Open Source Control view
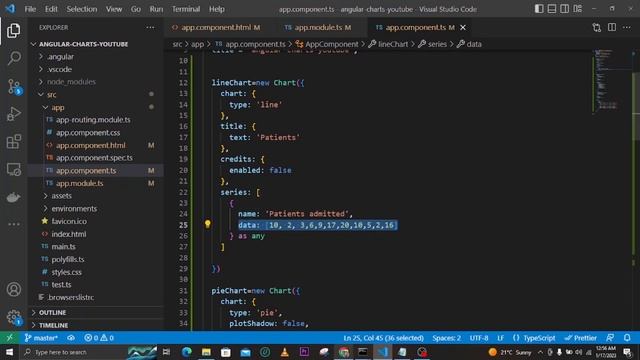 pyautogui.click(x=13, y=87)
